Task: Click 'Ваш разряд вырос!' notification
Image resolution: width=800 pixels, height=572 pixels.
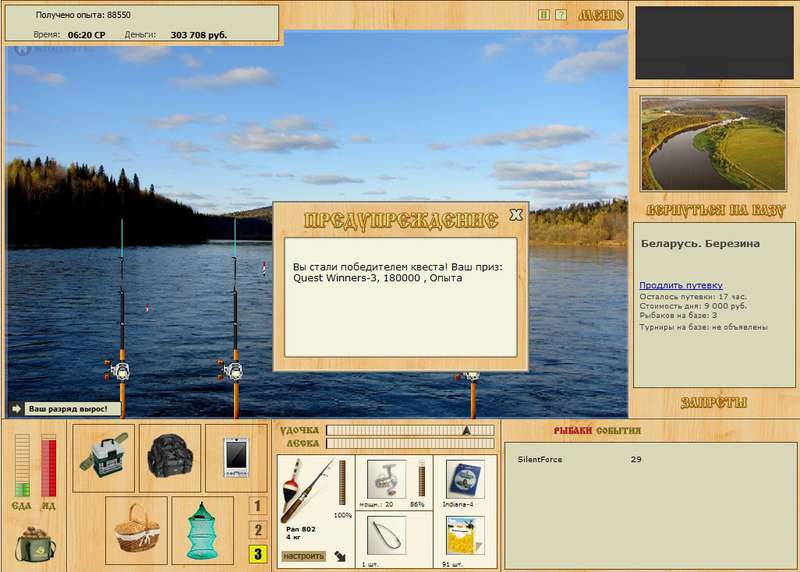Action: [72, 409]
